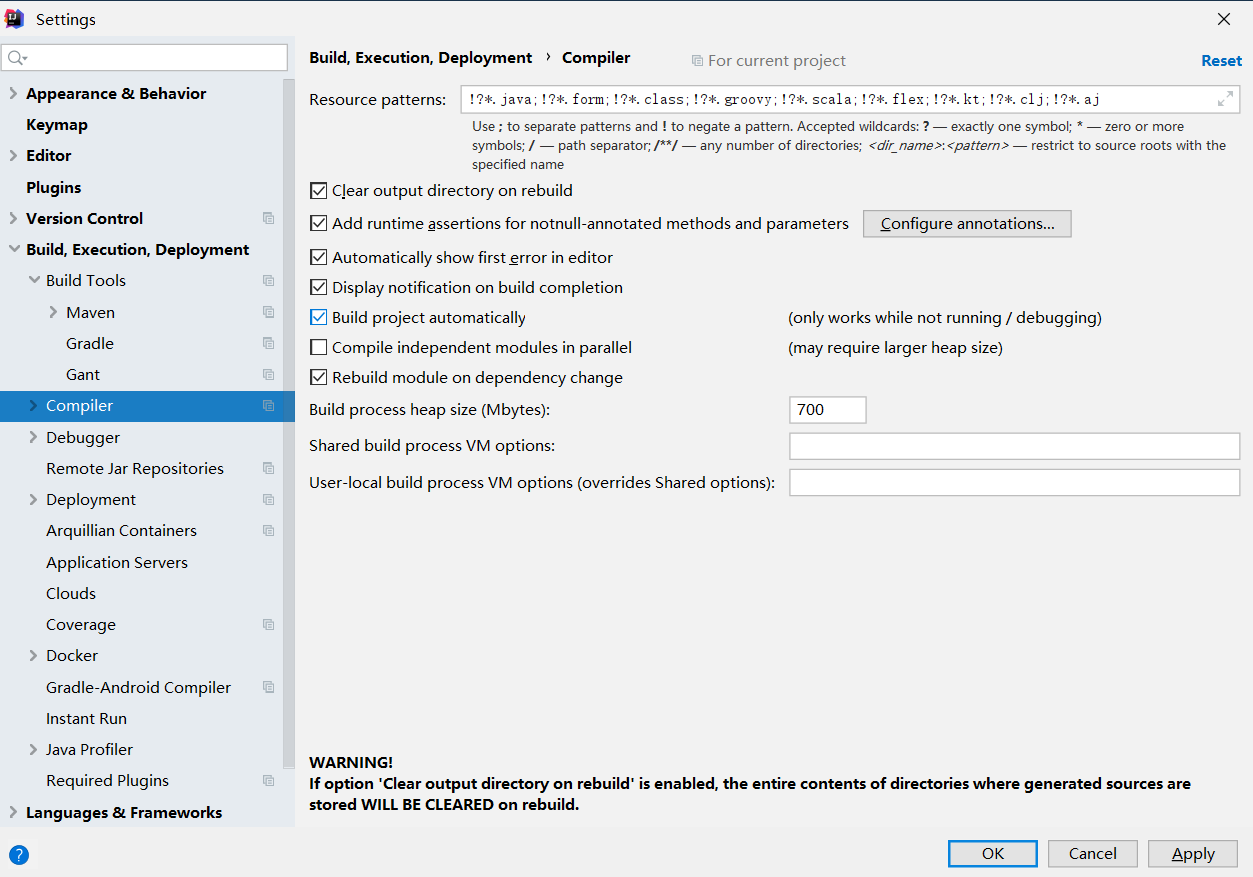This screenshot has width=1253, height=877.
Task: Open the Application Servers settings page
Action: click(x=117, y=562)
